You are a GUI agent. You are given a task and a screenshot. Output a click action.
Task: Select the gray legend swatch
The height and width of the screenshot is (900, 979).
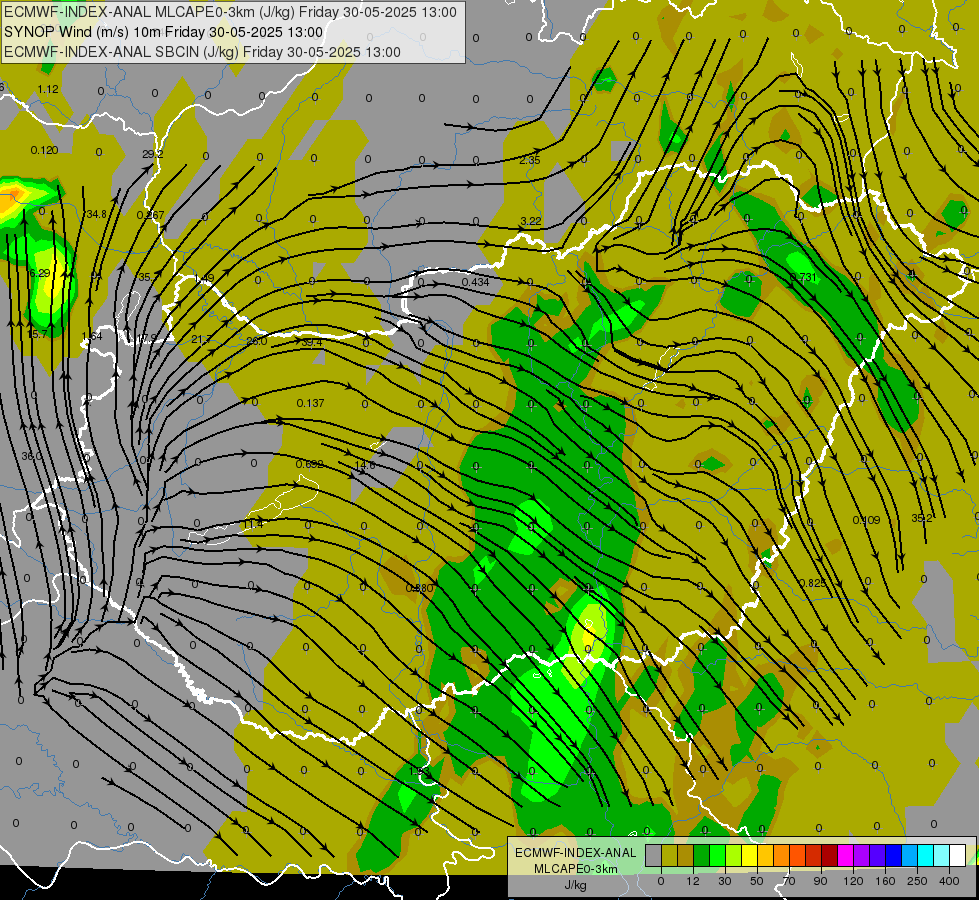coord(654,855)
